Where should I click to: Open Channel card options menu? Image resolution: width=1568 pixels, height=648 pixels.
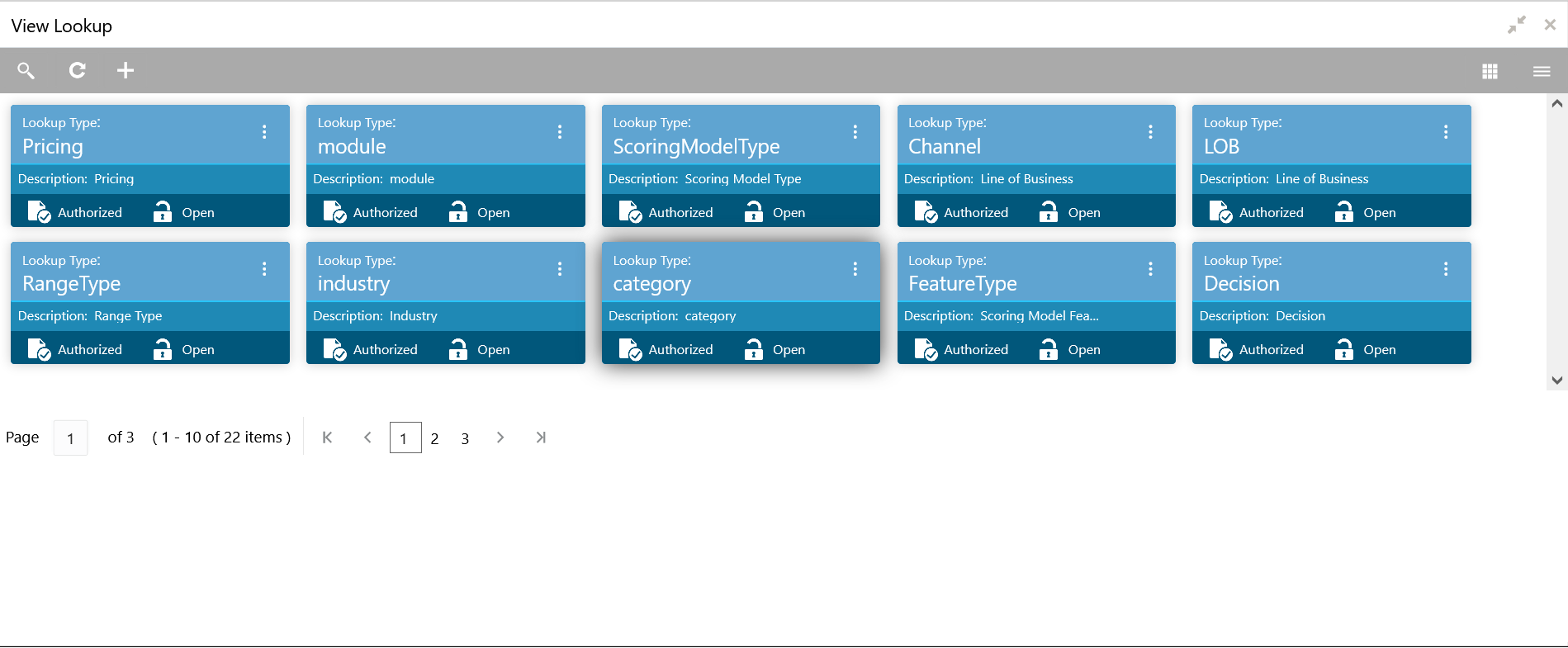point(1150,132)
